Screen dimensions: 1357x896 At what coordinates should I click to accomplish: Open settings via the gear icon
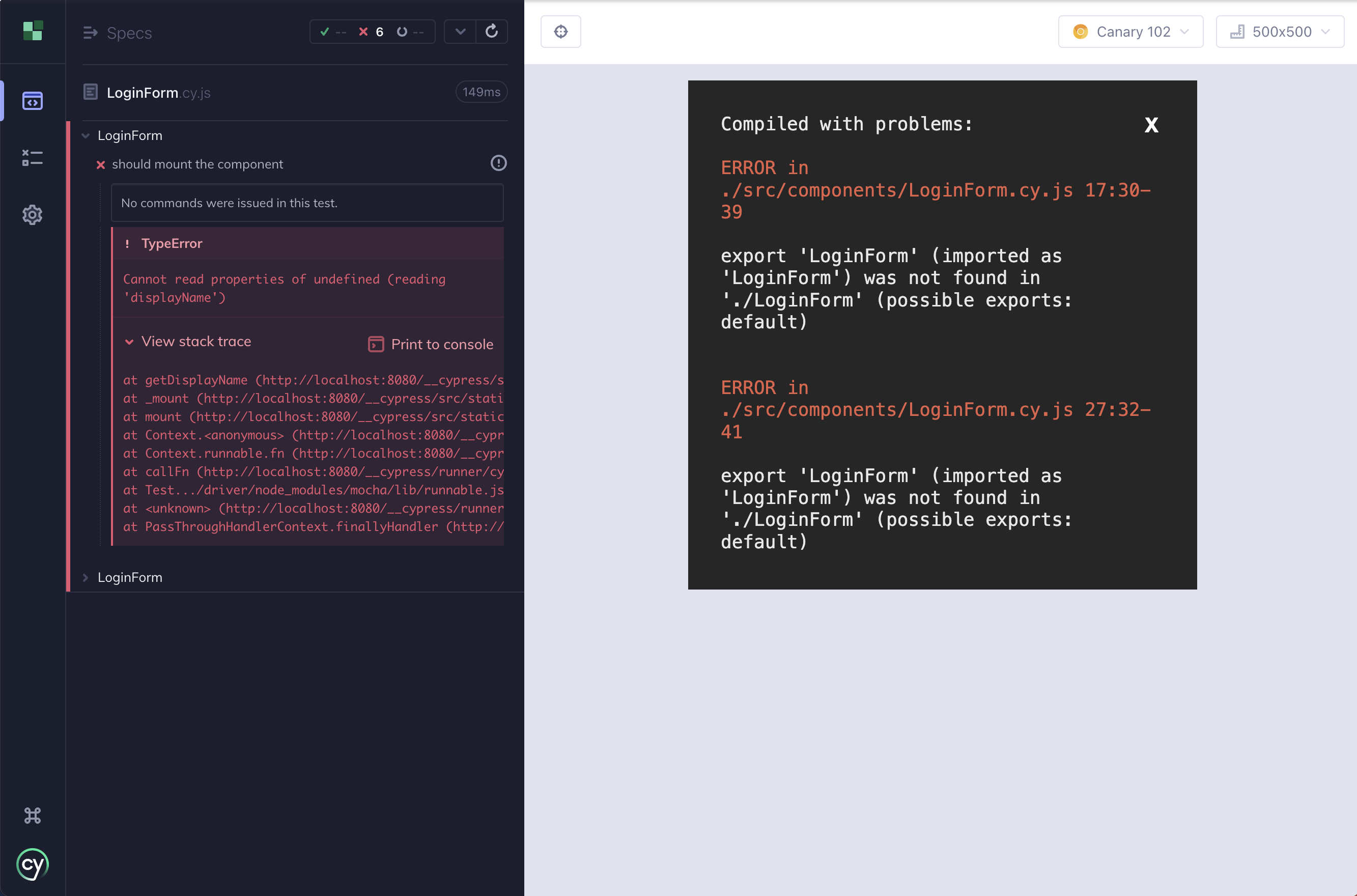[x=33, y=215]
